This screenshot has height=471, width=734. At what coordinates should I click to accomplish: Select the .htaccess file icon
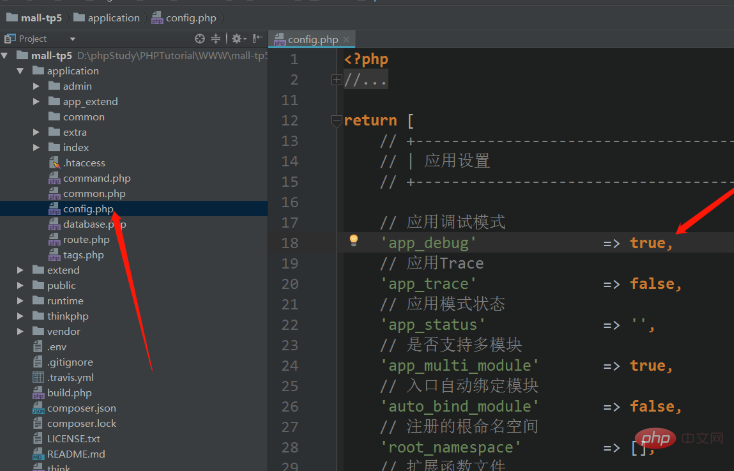pyautogui.click(x=54, y=163)
